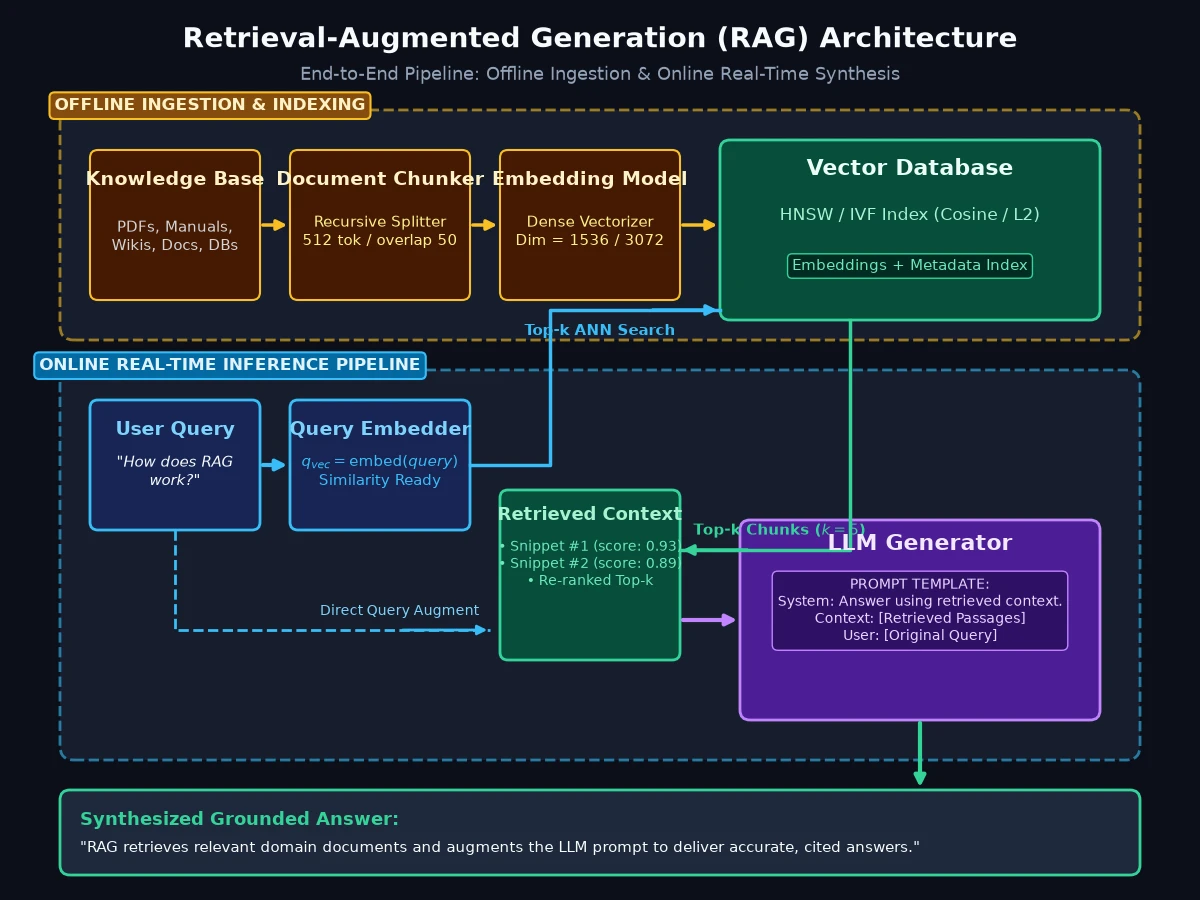Click the '"How does RAG work?"' query text
This screenshot has height=900, width=1200.
tap(175, 471)
